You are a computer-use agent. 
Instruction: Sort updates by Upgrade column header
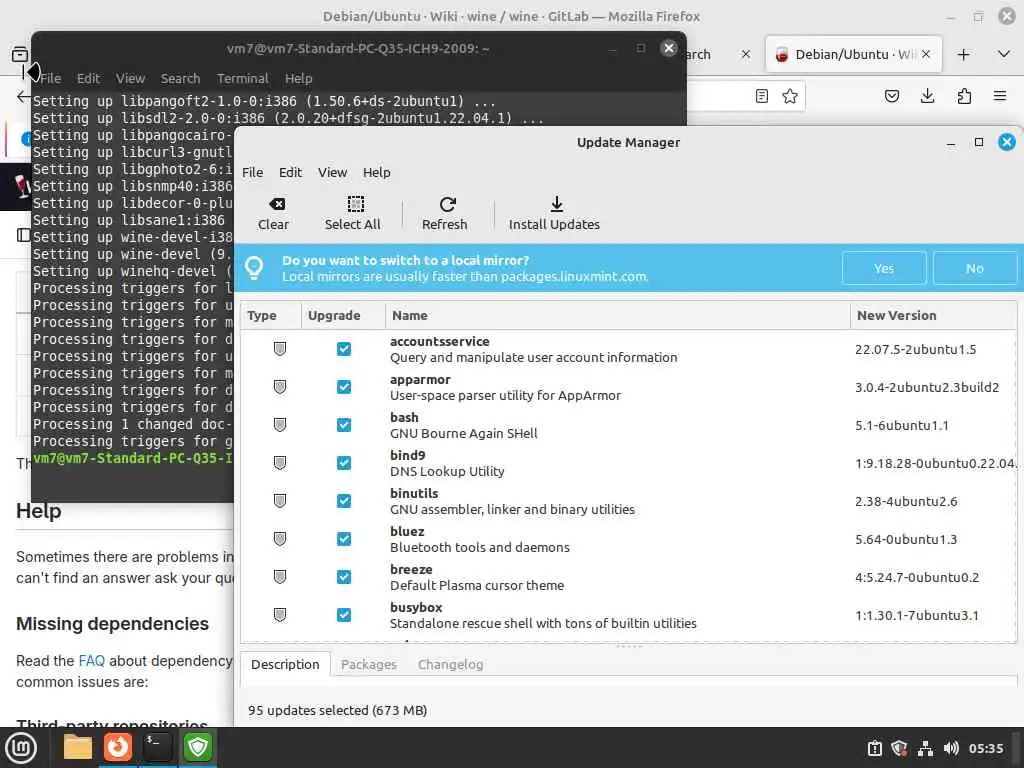[x=343, y=315]
